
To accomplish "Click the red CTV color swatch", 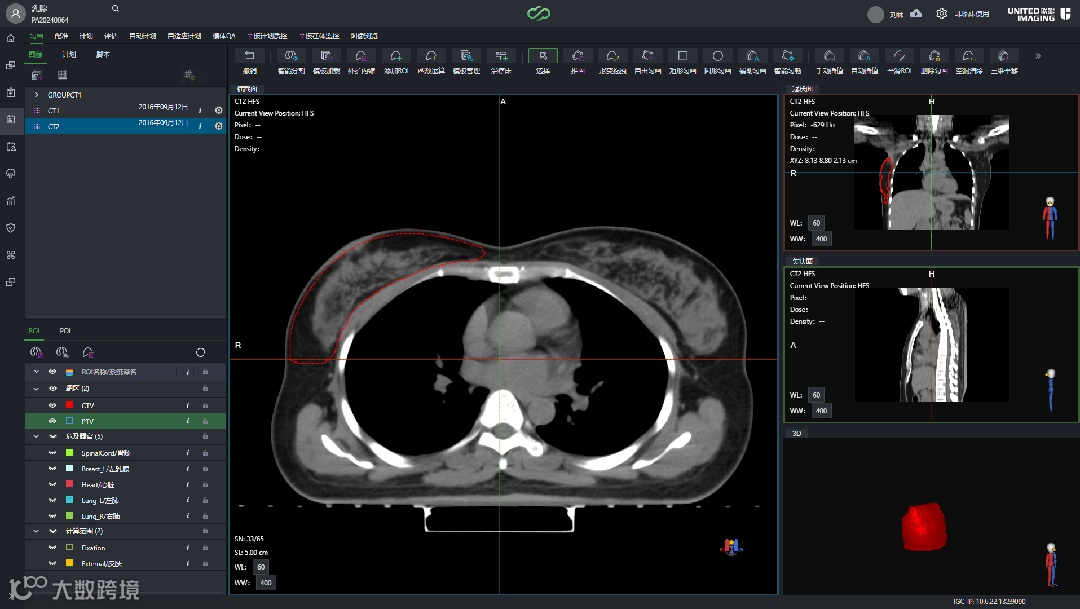I will (x=70, y=405).
